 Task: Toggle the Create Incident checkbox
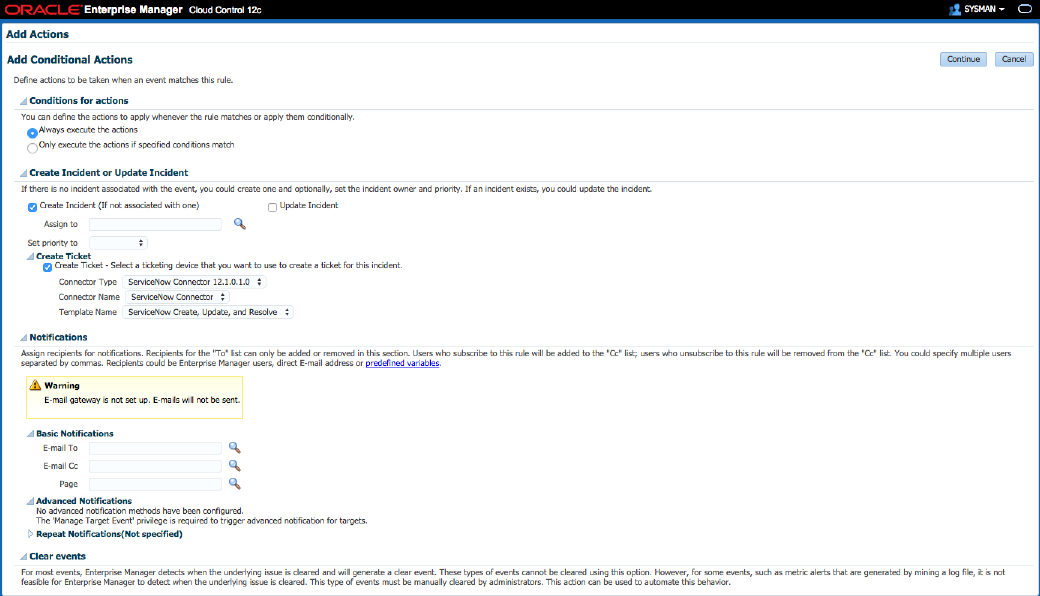[x=32, y=207]
